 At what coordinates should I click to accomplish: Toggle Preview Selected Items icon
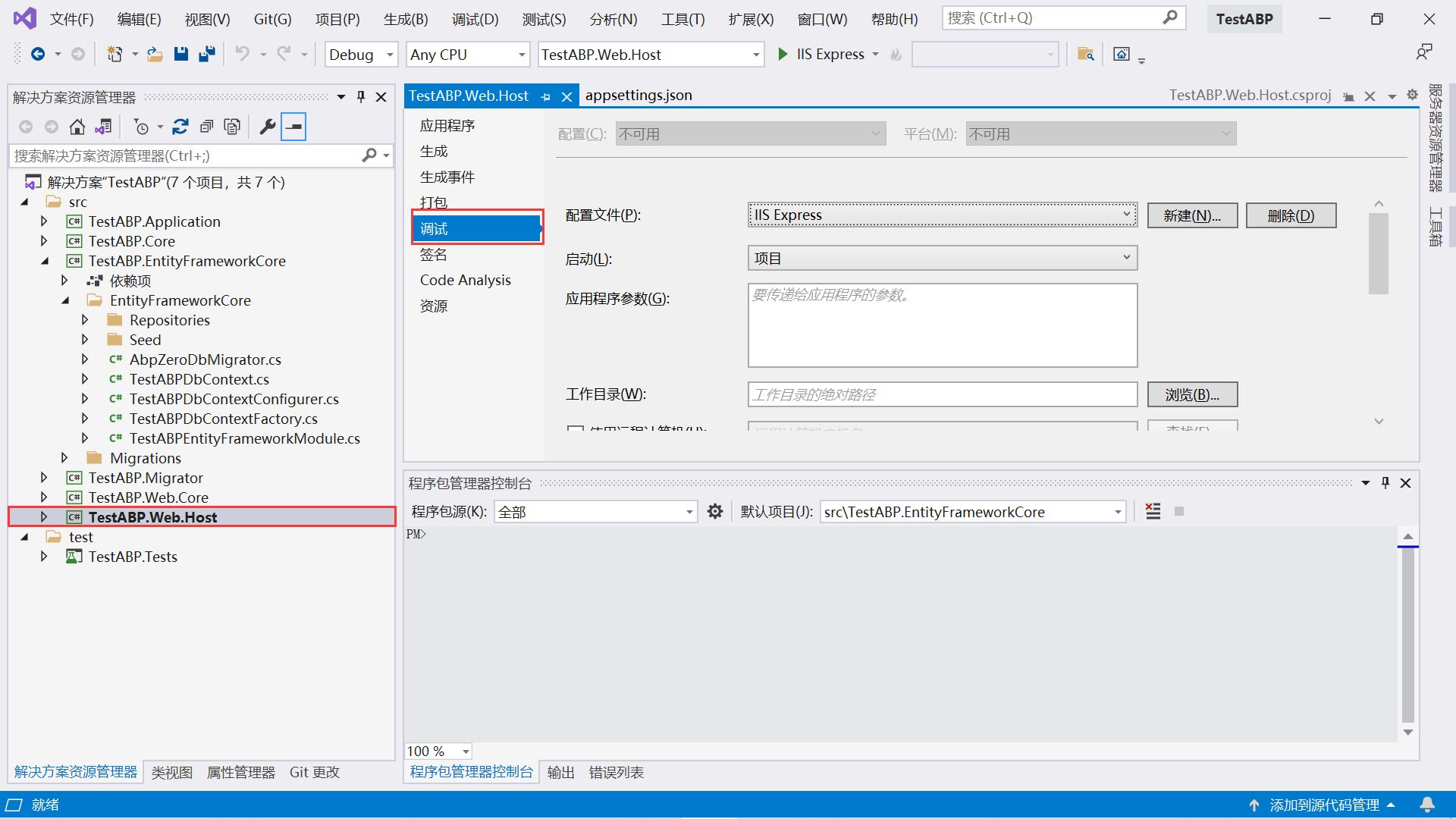point(293,127)
